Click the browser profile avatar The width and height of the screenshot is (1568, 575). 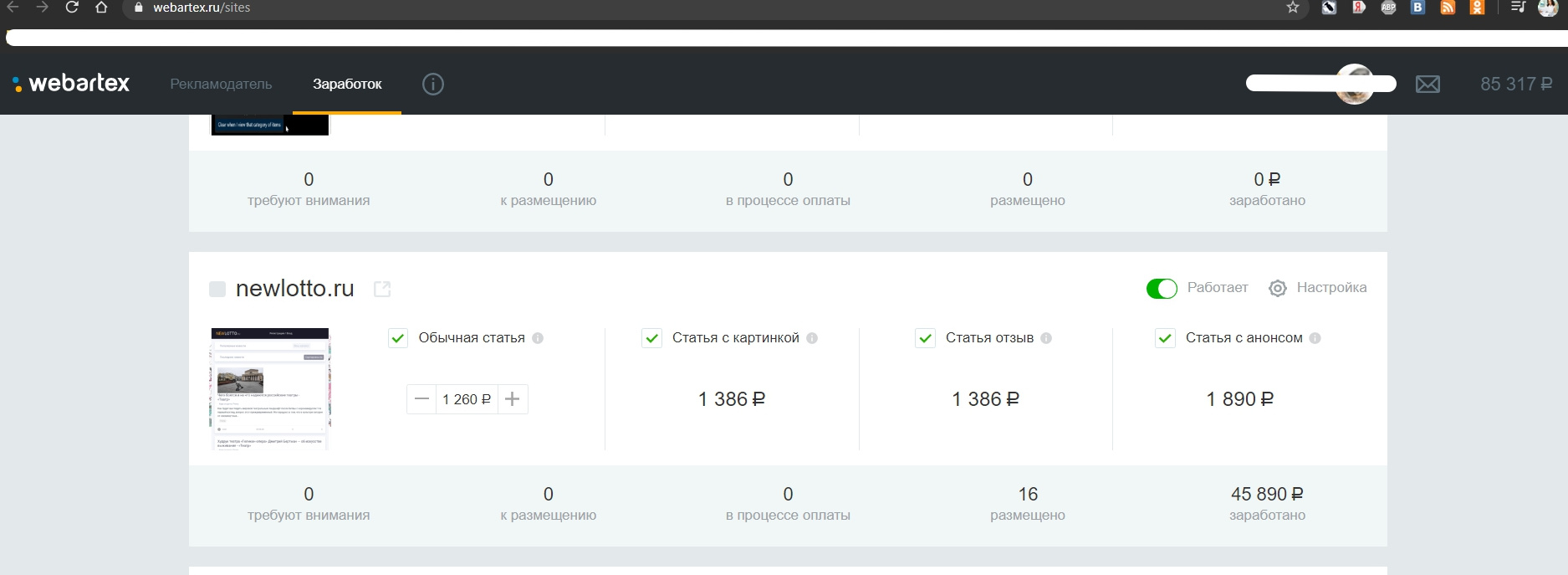pyautogui.click(x=1548, y=8)
